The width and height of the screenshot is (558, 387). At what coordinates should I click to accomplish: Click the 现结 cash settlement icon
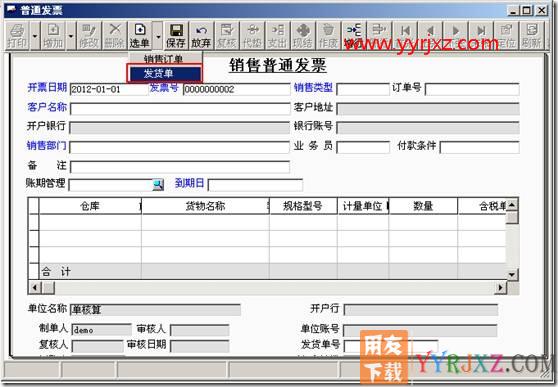tap(303, 35)
